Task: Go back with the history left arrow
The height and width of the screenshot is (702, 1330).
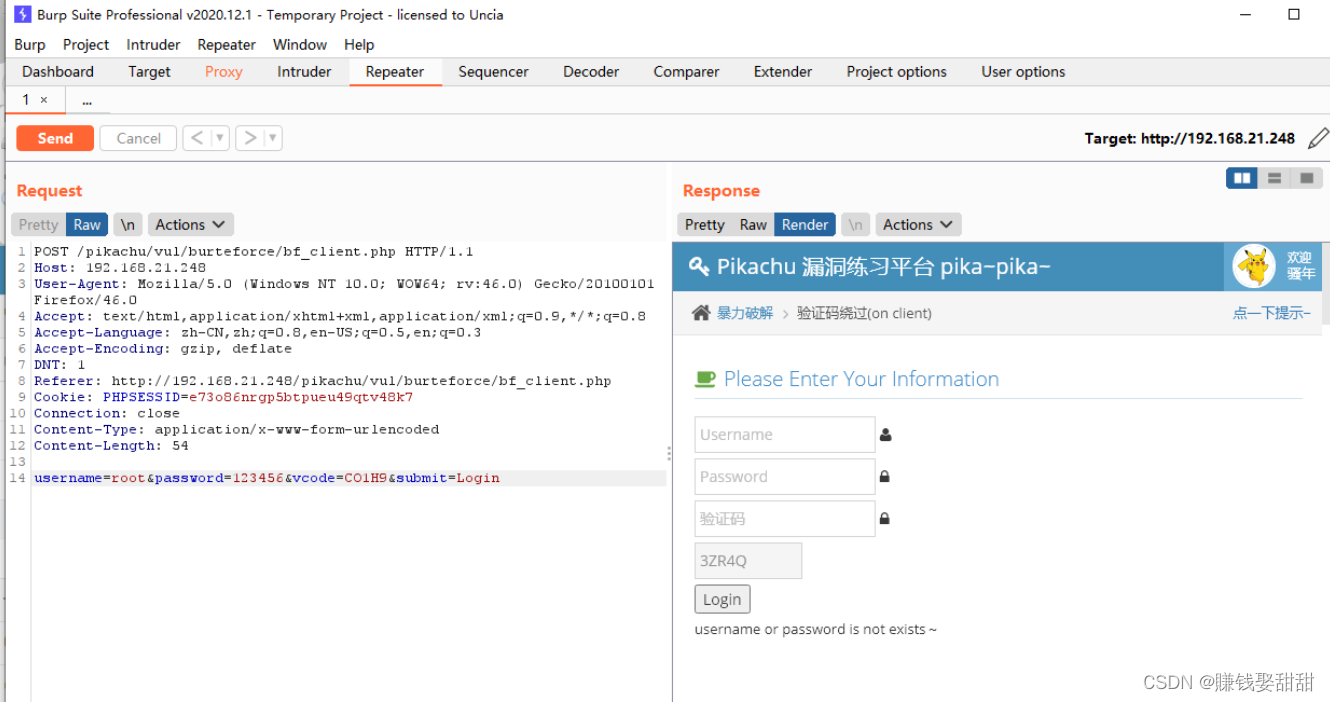Action: click(196, 138)
